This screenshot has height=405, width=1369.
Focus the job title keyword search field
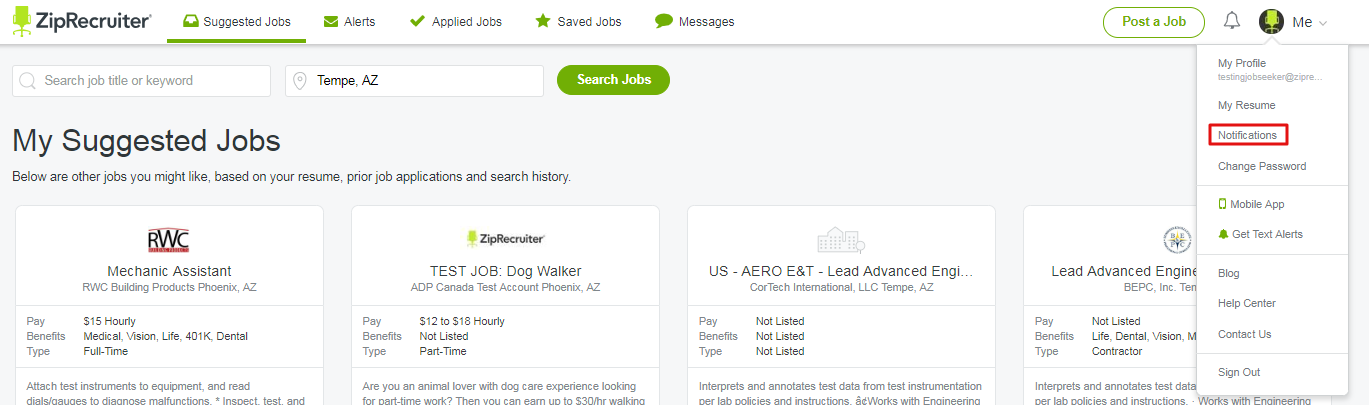coord(141,81)
